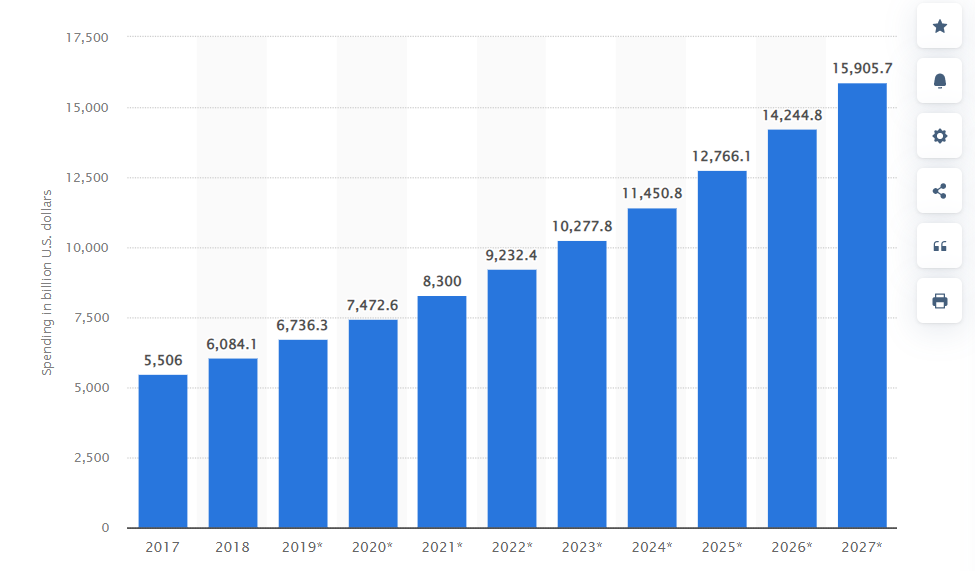Click the 2021 bar
Screen dimensions: 975x571
click(x=442, y=412)
